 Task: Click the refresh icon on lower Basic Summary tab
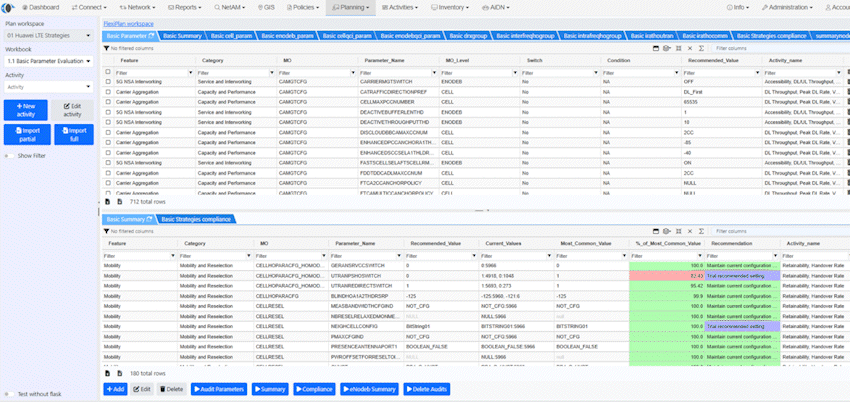click(149, 219)
